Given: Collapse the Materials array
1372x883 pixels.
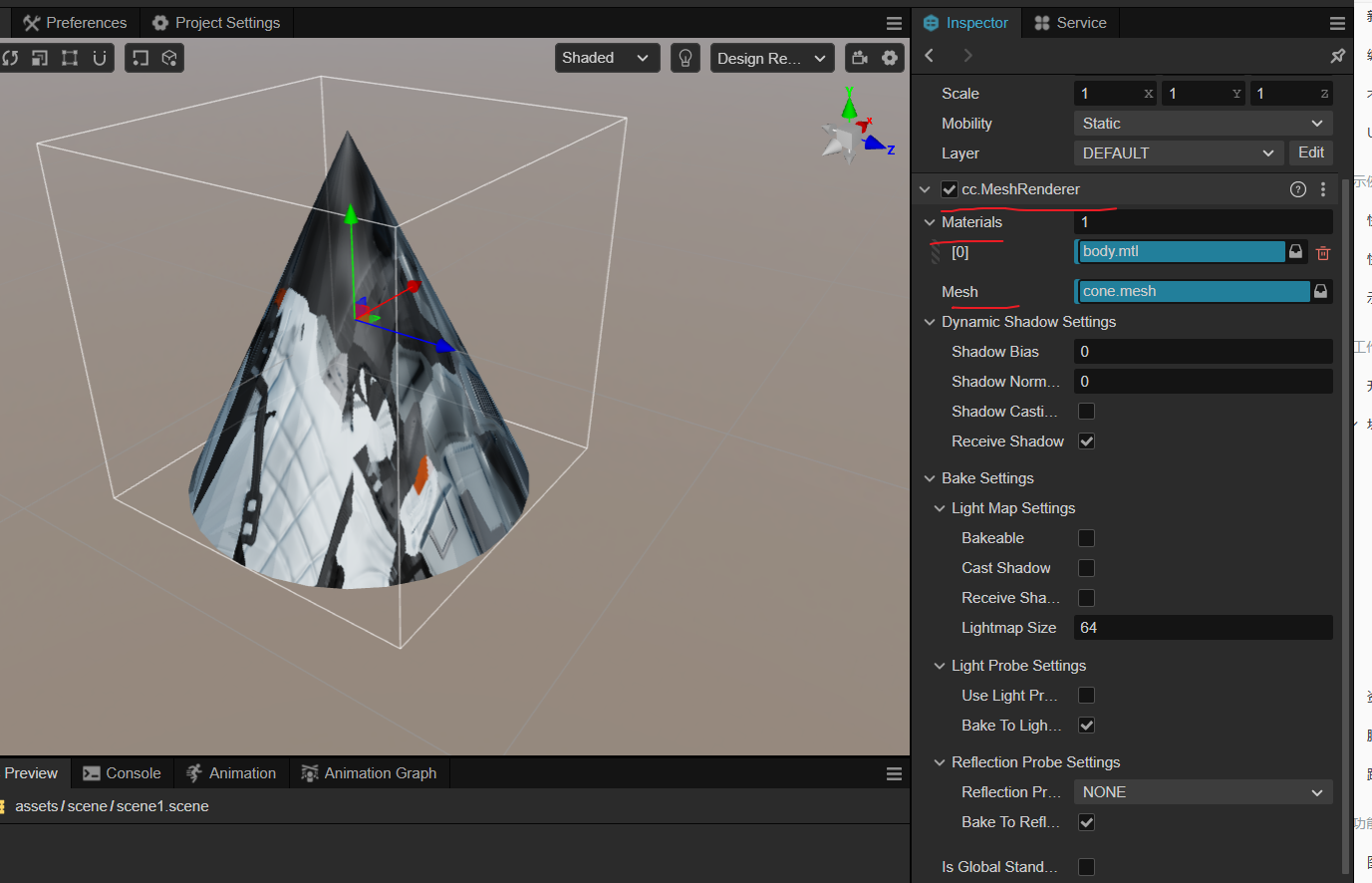Looking at the screenshot, I should click(x=931, y=222).
